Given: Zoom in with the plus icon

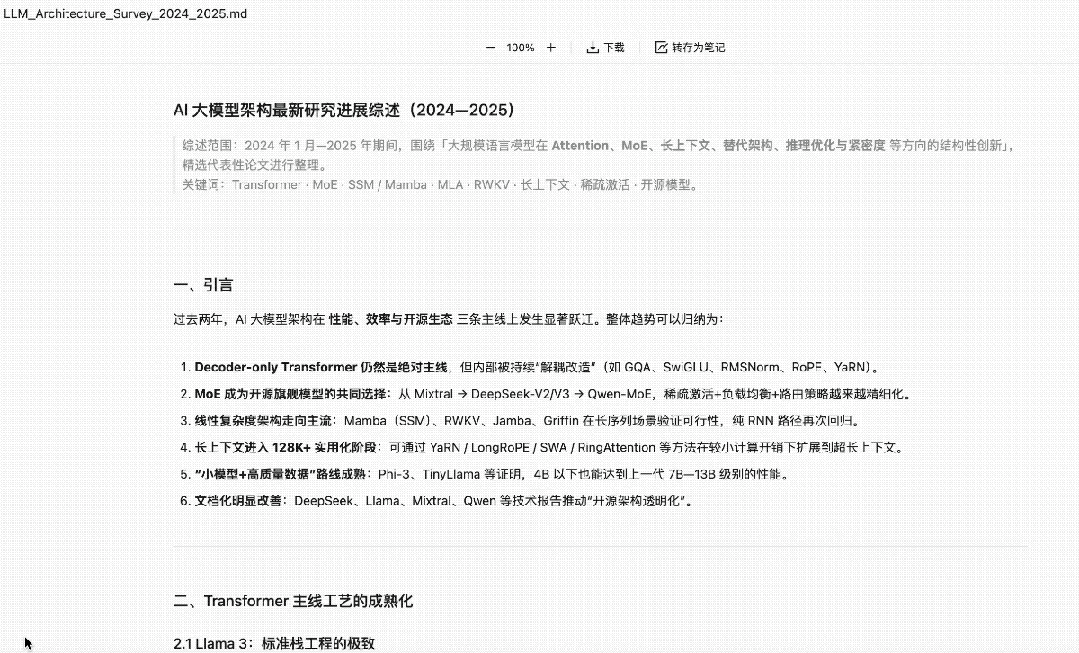Looking at the screenshot, I should coord(551,47).
